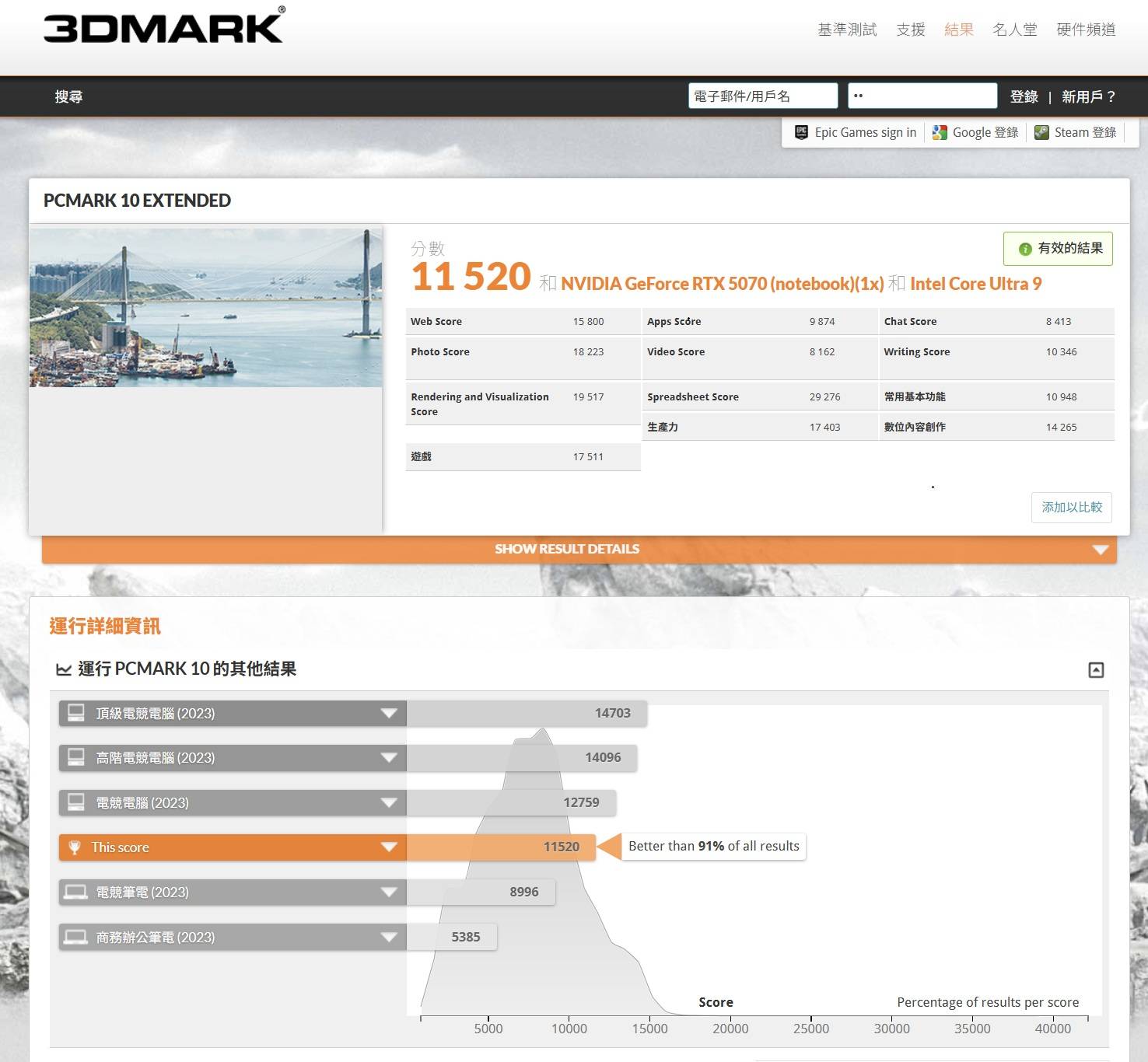Image resolution: width=1148 pixels, height=1062 pixels.
Task: Click the 添加以比較 button
Action: [x=1072, y=507]
